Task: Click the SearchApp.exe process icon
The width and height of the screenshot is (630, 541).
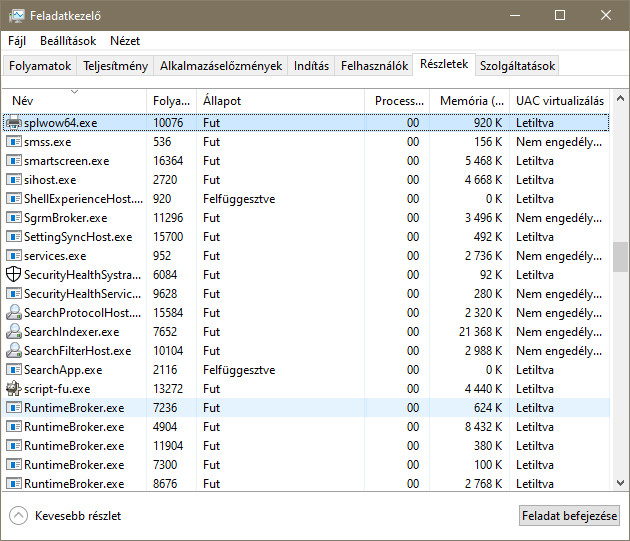Action: pos(14,369)
